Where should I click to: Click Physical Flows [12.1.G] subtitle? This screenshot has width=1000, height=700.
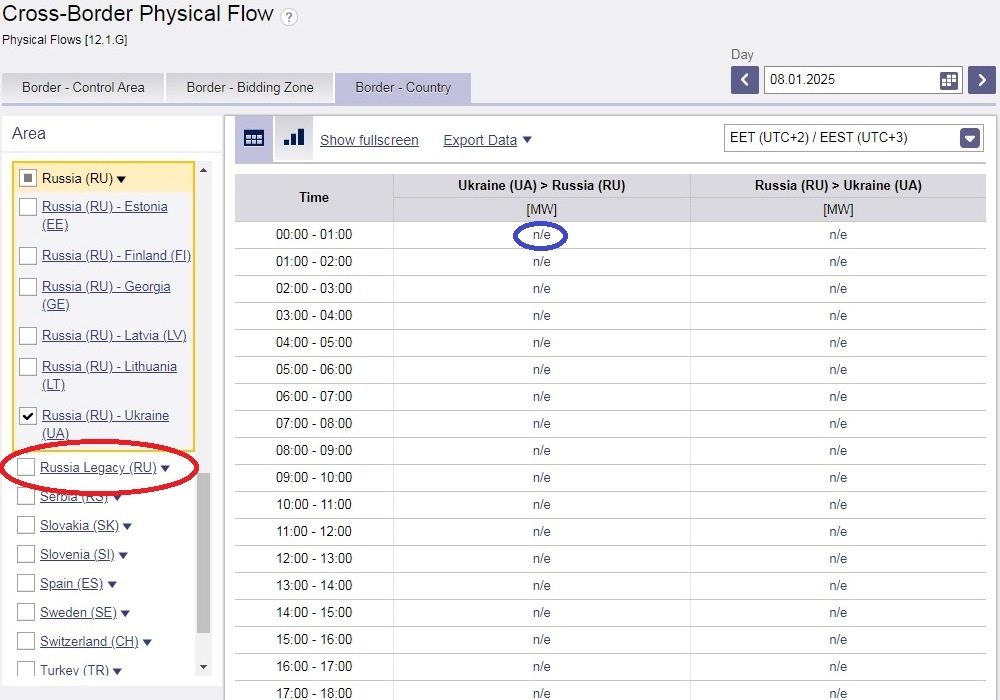[64, 40]
